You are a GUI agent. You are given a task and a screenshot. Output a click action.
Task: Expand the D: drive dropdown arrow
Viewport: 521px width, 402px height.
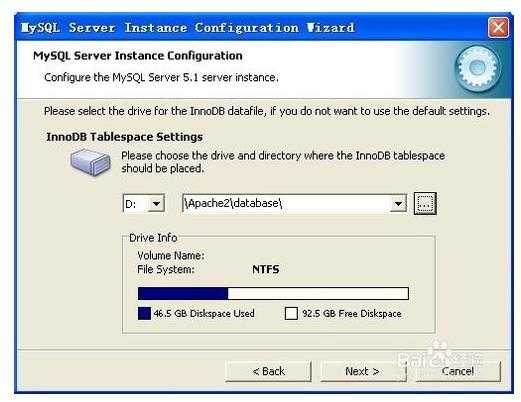[x=156, y=203]
